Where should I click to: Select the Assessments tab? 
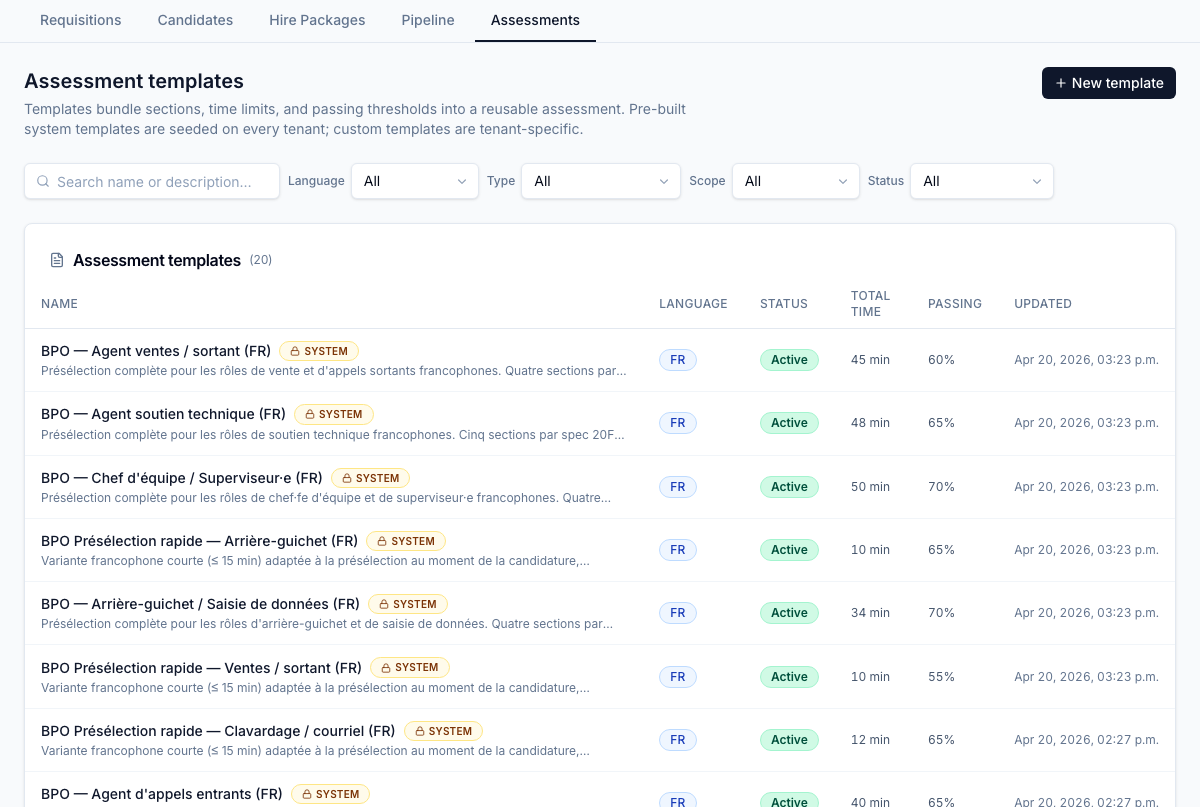[535, 20]
